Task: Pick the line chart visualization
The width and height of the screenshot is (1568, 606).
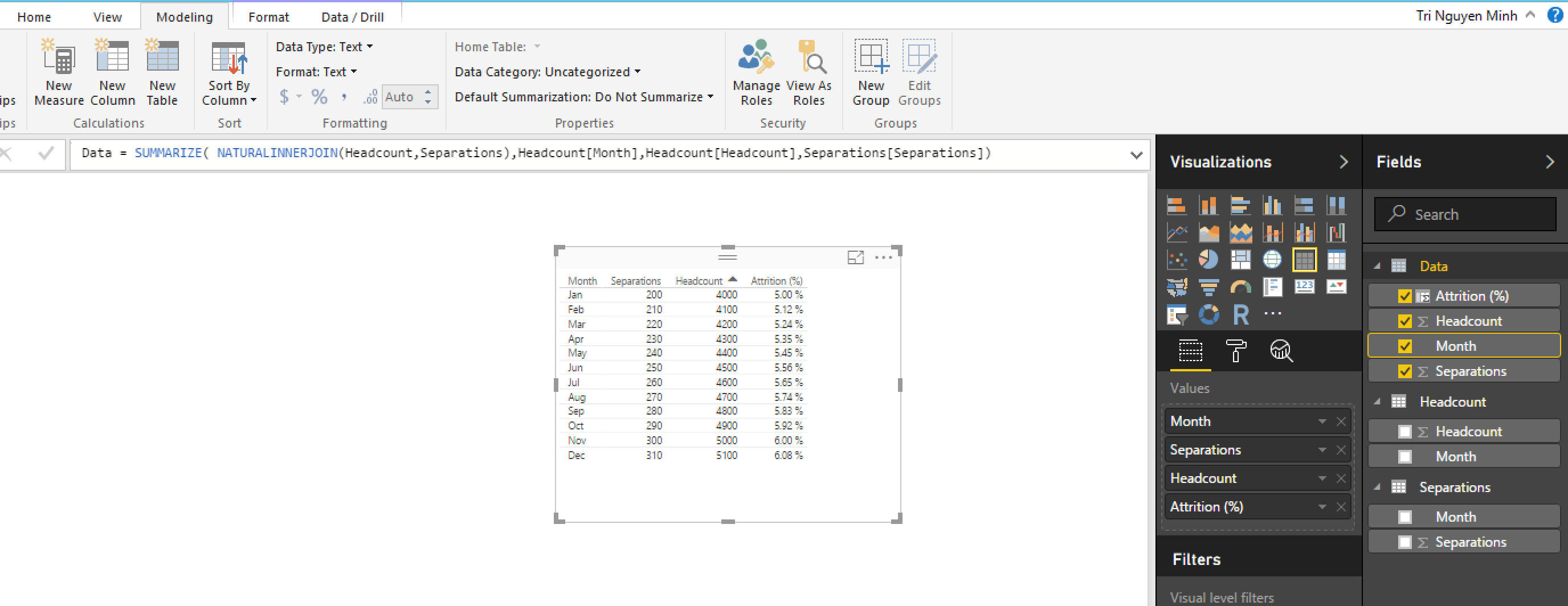Action: click(x=1177, y=232)
